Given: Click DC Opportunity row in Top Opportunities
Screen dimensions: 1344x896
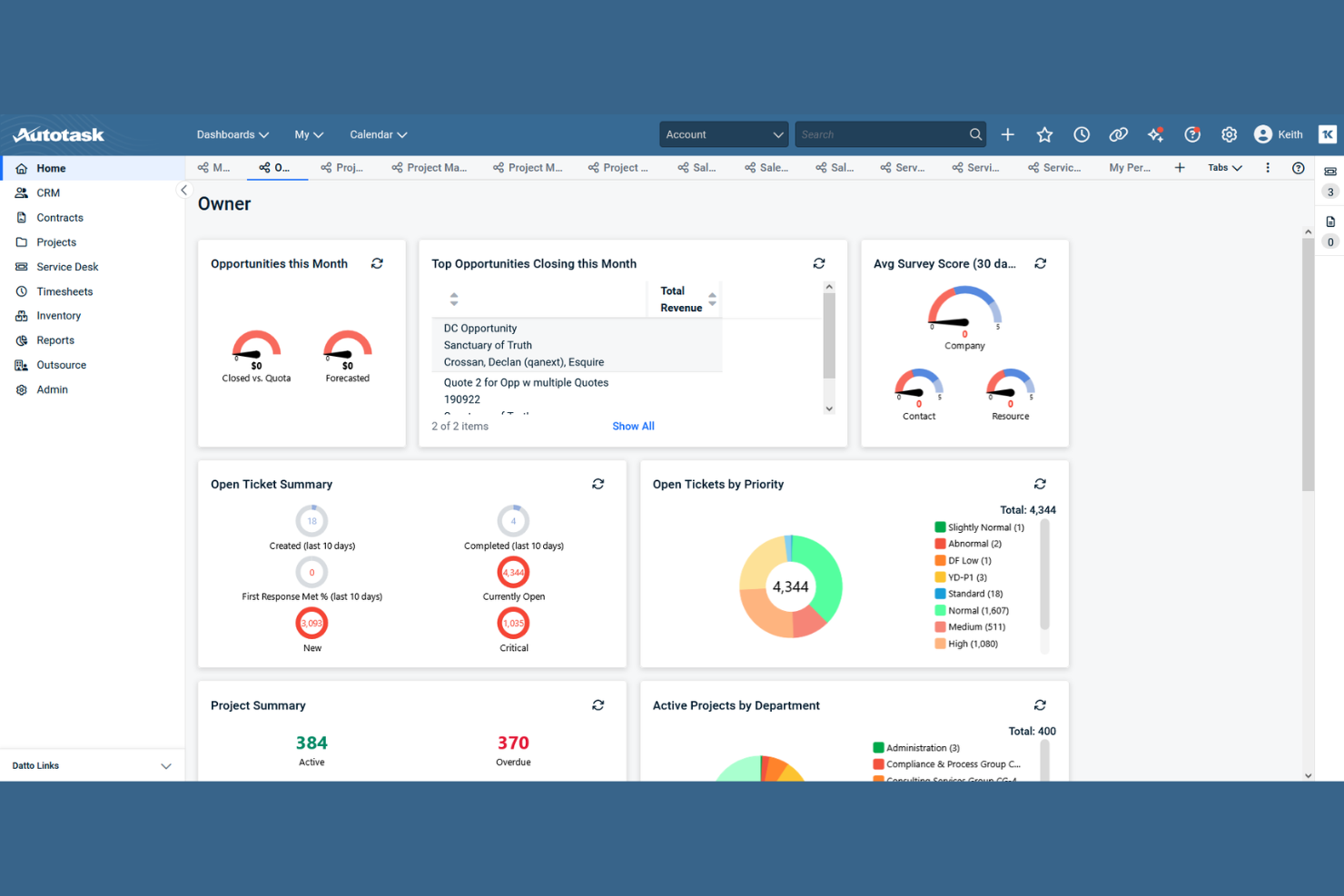Looking at the screenshot, I should (577, 345).
